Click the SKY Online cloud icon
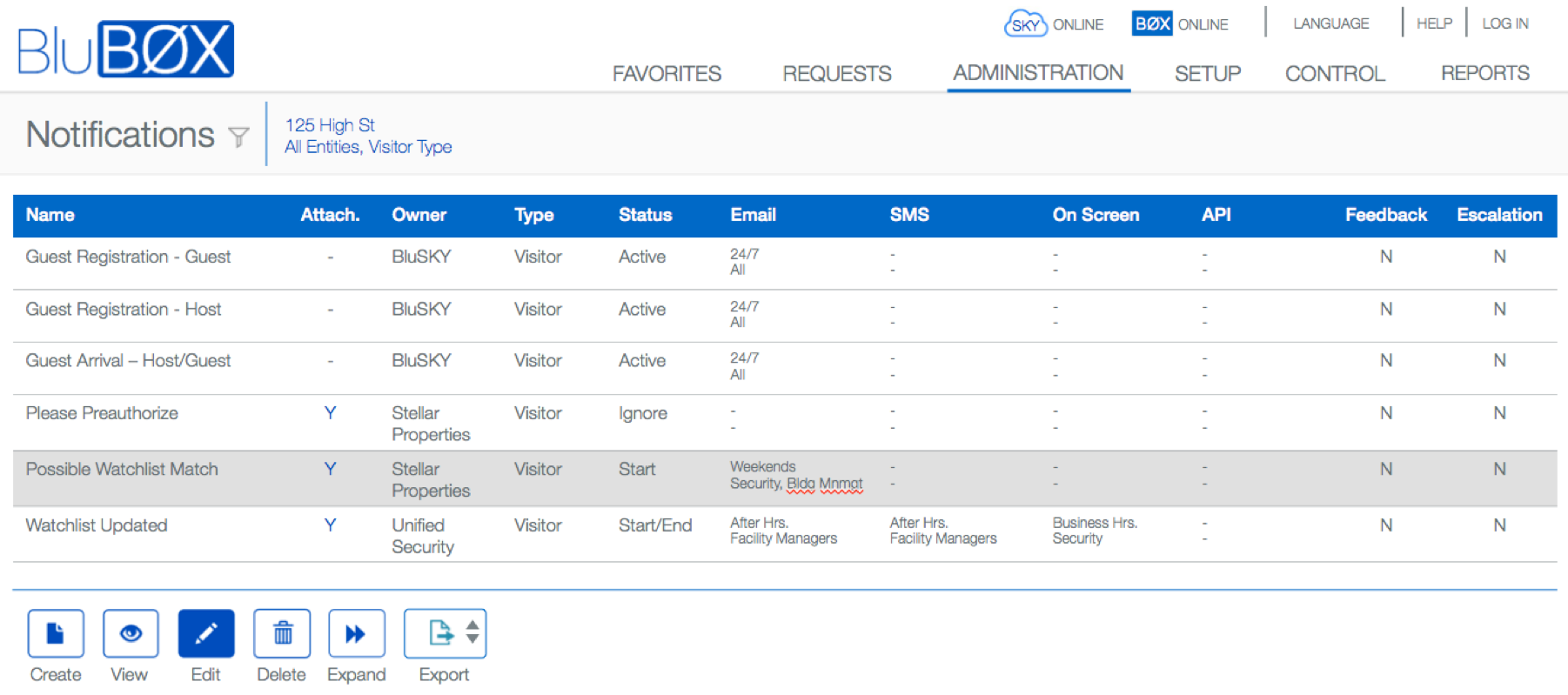 [x=1025, y=23]
